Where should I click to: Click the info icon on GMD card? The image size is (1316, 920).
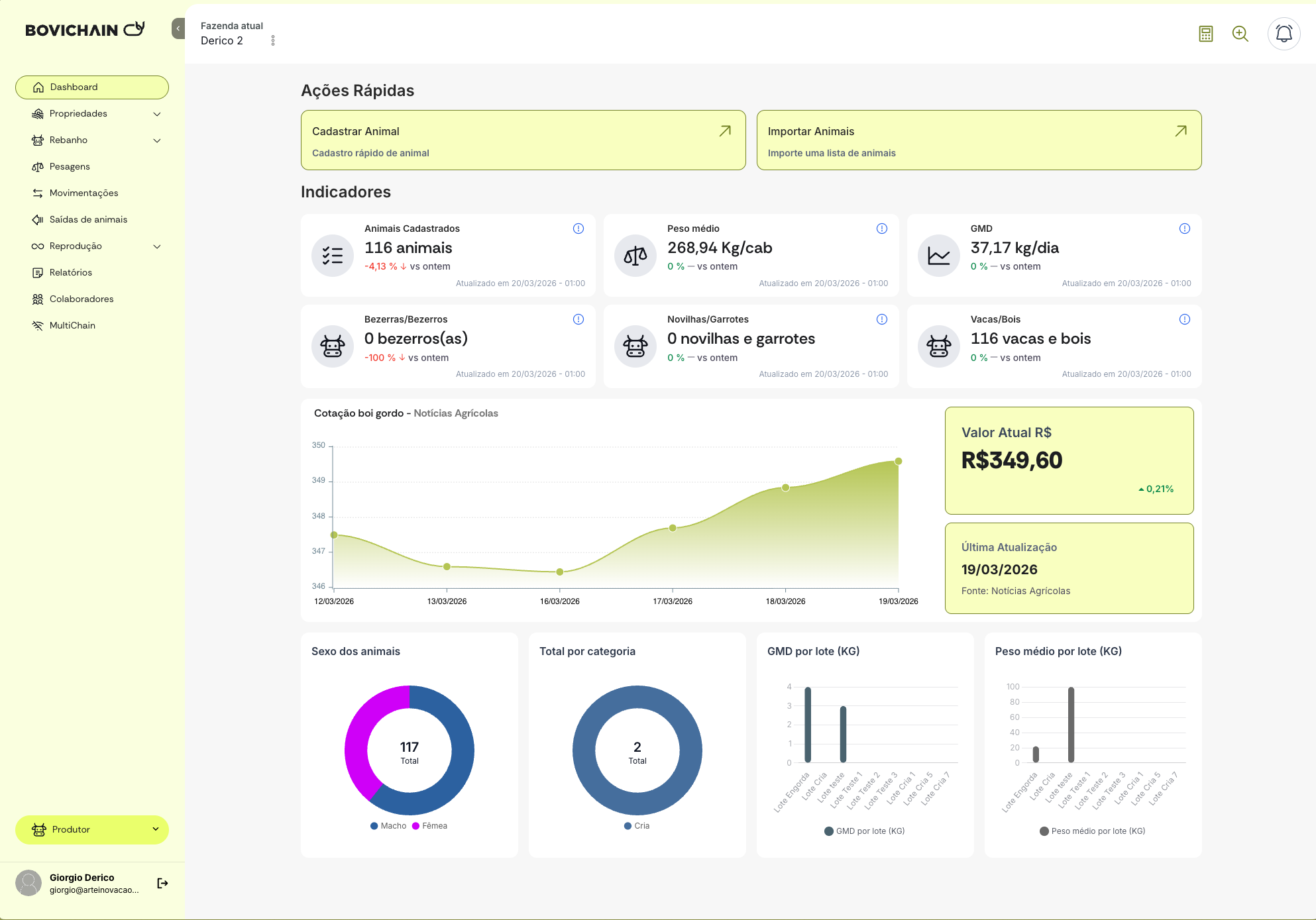coord(1185,229)
